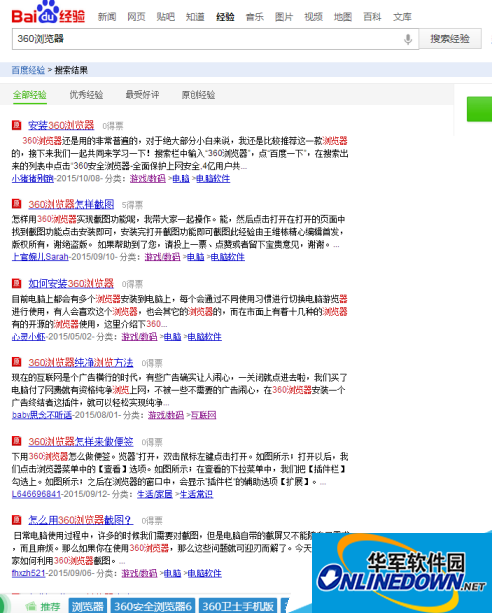Click the 5得票 vote count
The height and width of the screenshot is (613, 492).
click(x=132, y=205)
